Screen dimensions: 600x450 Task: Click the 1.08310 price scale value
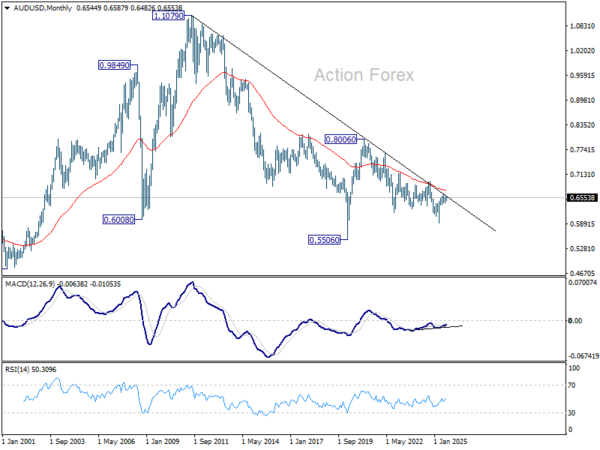[x=582, y=26]
